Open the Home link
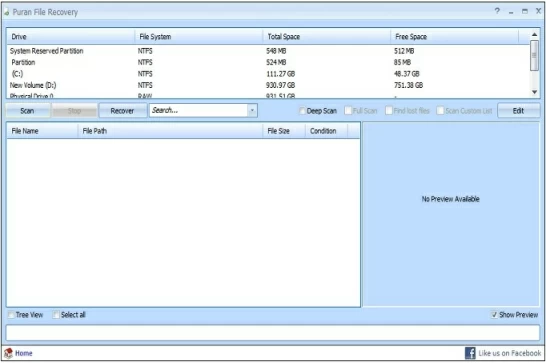The image size is (546, 363). point(24,353)
